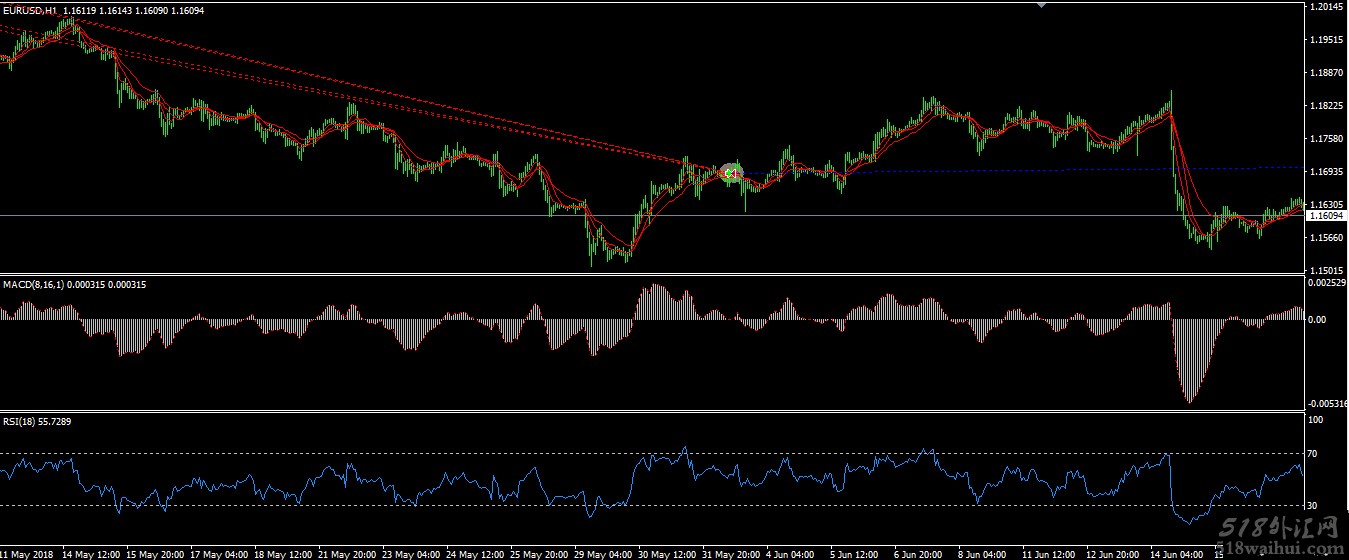Click the 1.16305 price axis label
This screenshot has width=1349, height=560.
[x=1327, y=204]
